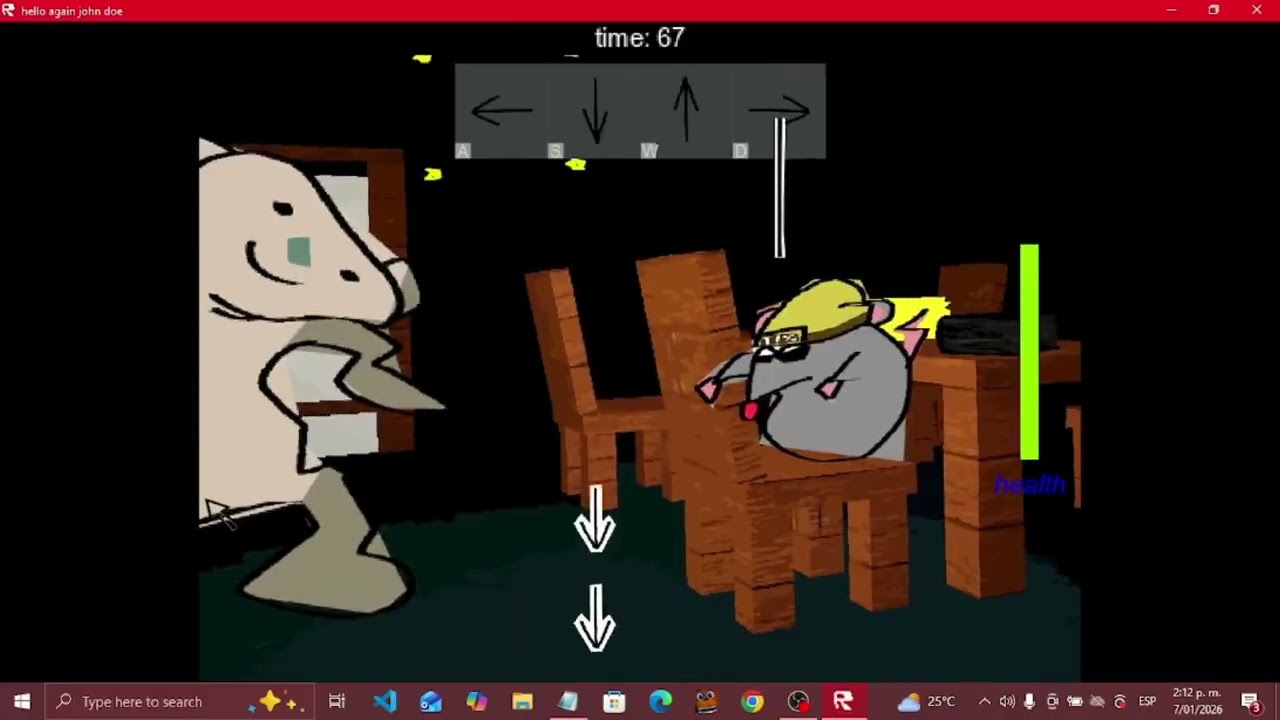This screenshot has height=720, width=1280.
Task: Click the blue "health" label
Action: click(x=1030, y=485)
